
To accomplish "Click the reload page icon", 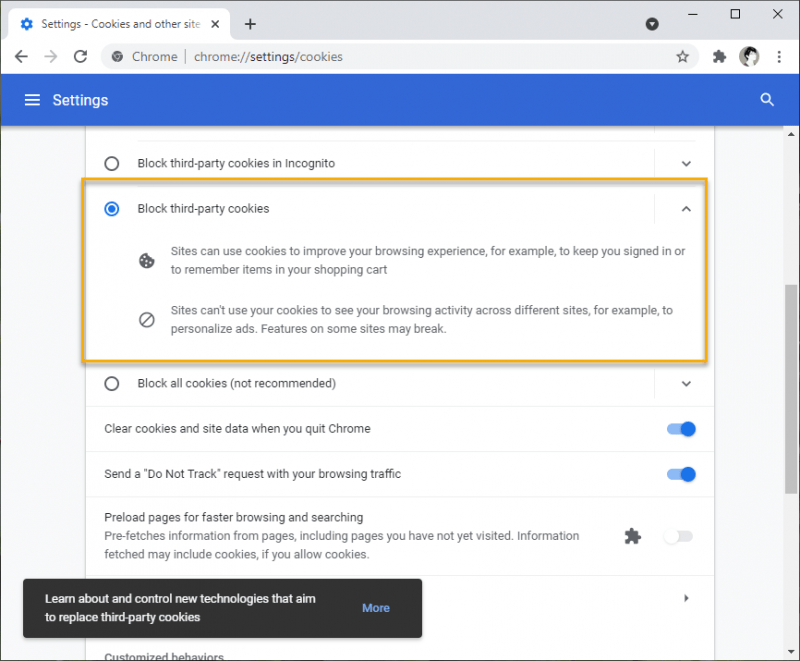I will (x=81, y=57).
